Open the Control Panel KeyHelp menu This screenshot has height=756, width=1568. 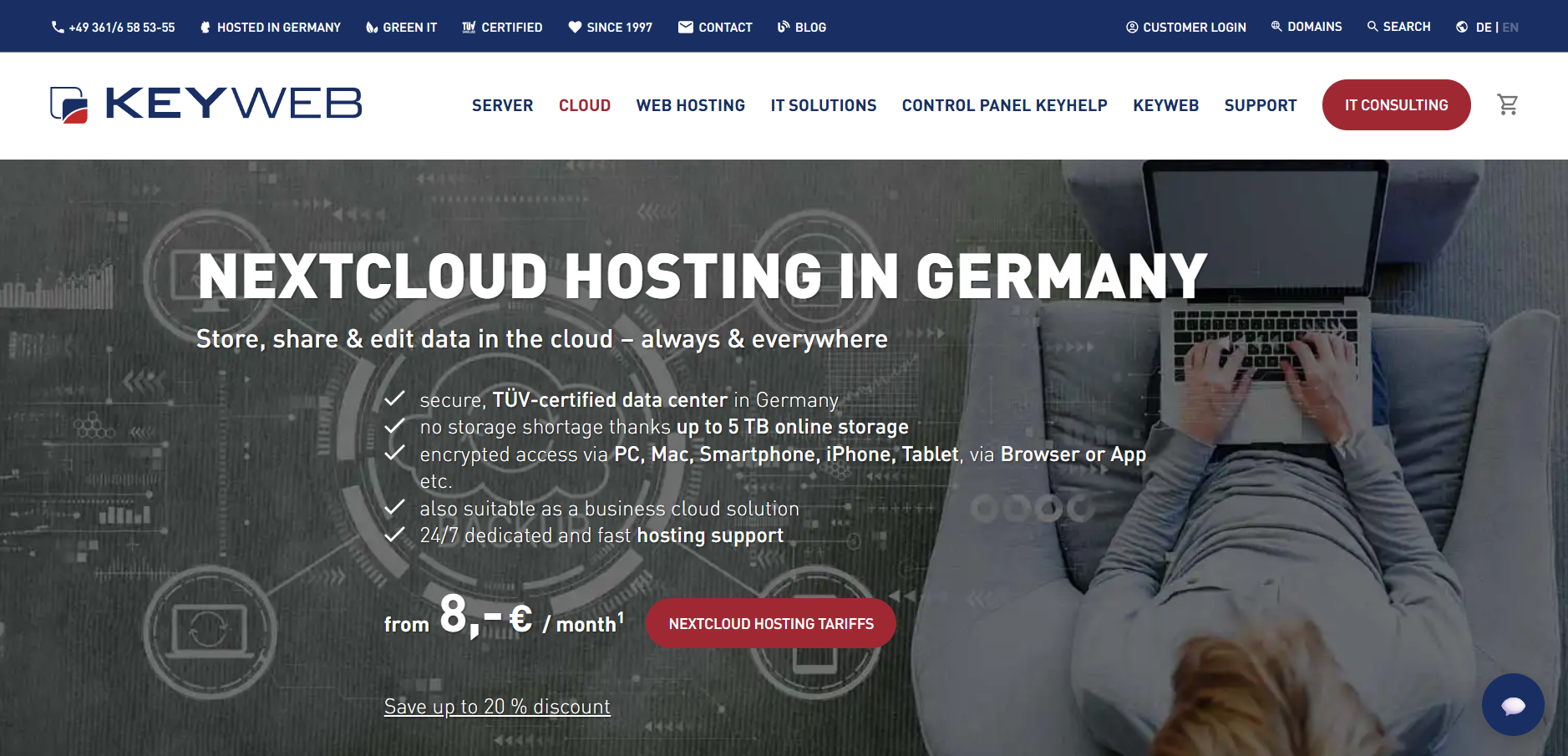pos(1005,105)
